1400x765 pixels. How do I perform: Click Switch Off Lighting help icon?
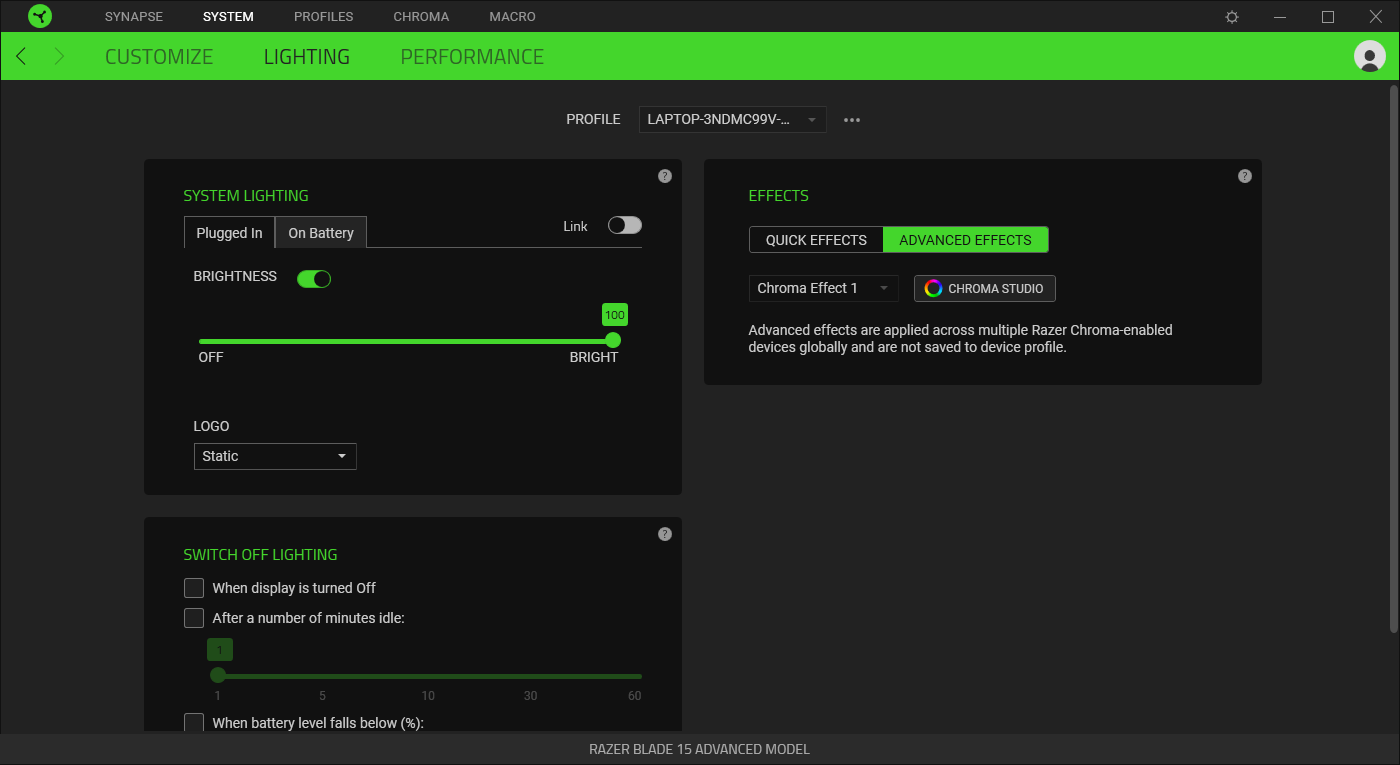(665, 534)
